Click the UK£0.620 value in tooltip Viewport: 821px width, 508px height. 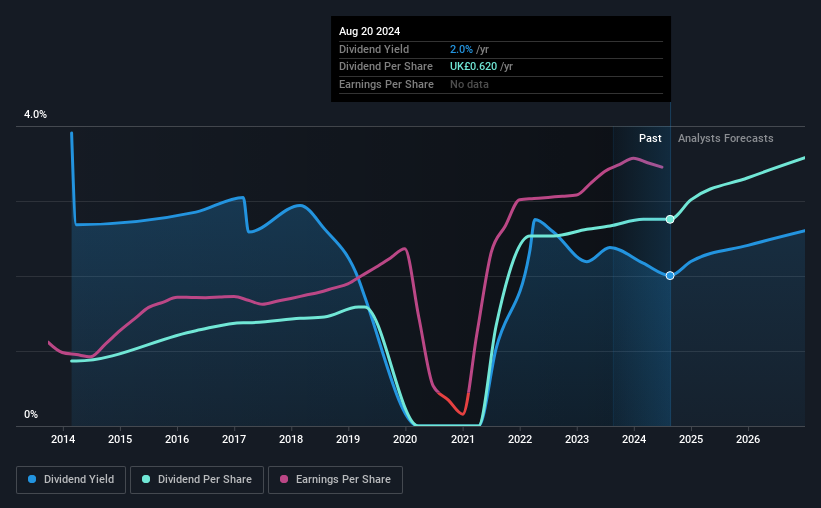coord(473,67)
